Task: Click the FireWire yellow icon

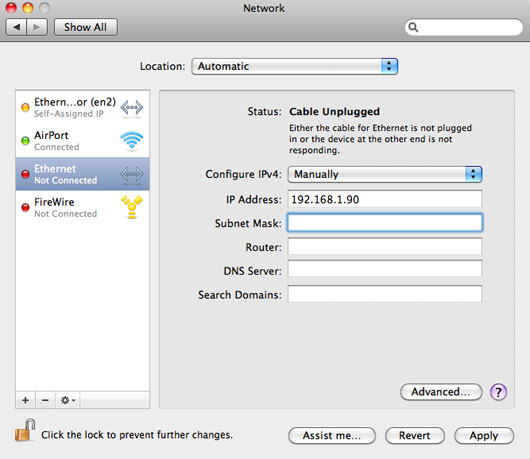Action: point(132,207)
